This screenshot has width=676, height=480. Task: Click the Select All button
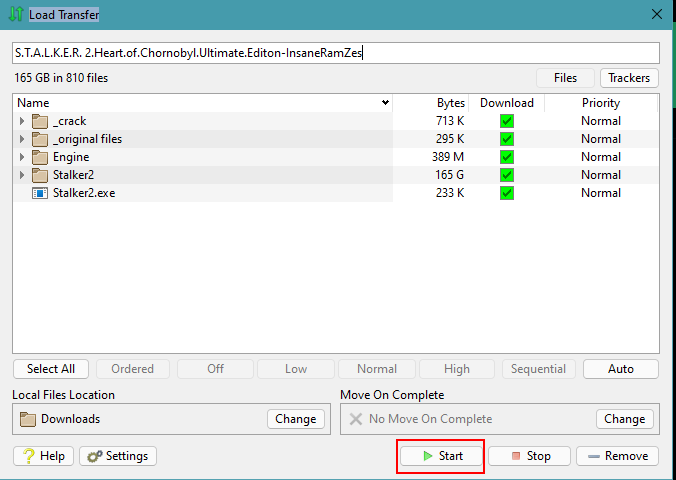pyautogui.click(x=51, y=369)
